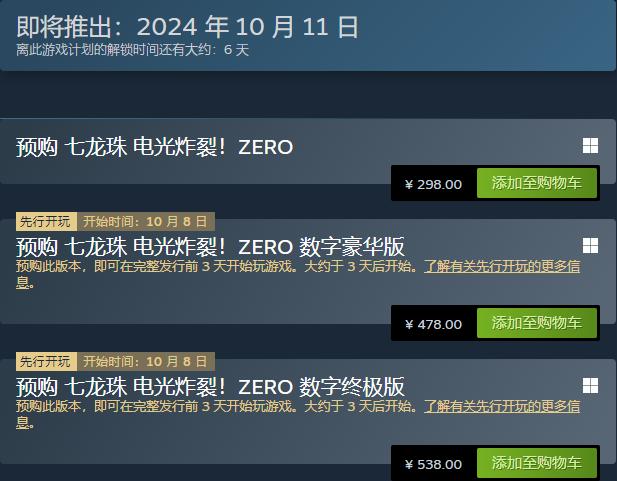Screen dimensions: 617x481
Task: Click 先行开玩 badge above 数字终极版
Action: (x=46, y=361)
